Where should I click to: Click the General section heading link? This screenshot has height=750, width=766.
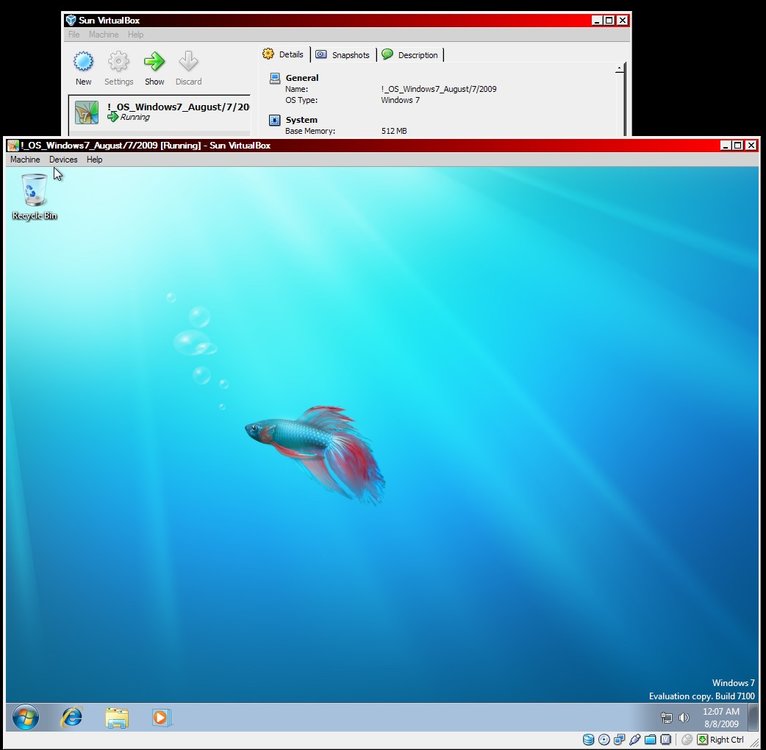pyautogui.click(x=302, y=78)
